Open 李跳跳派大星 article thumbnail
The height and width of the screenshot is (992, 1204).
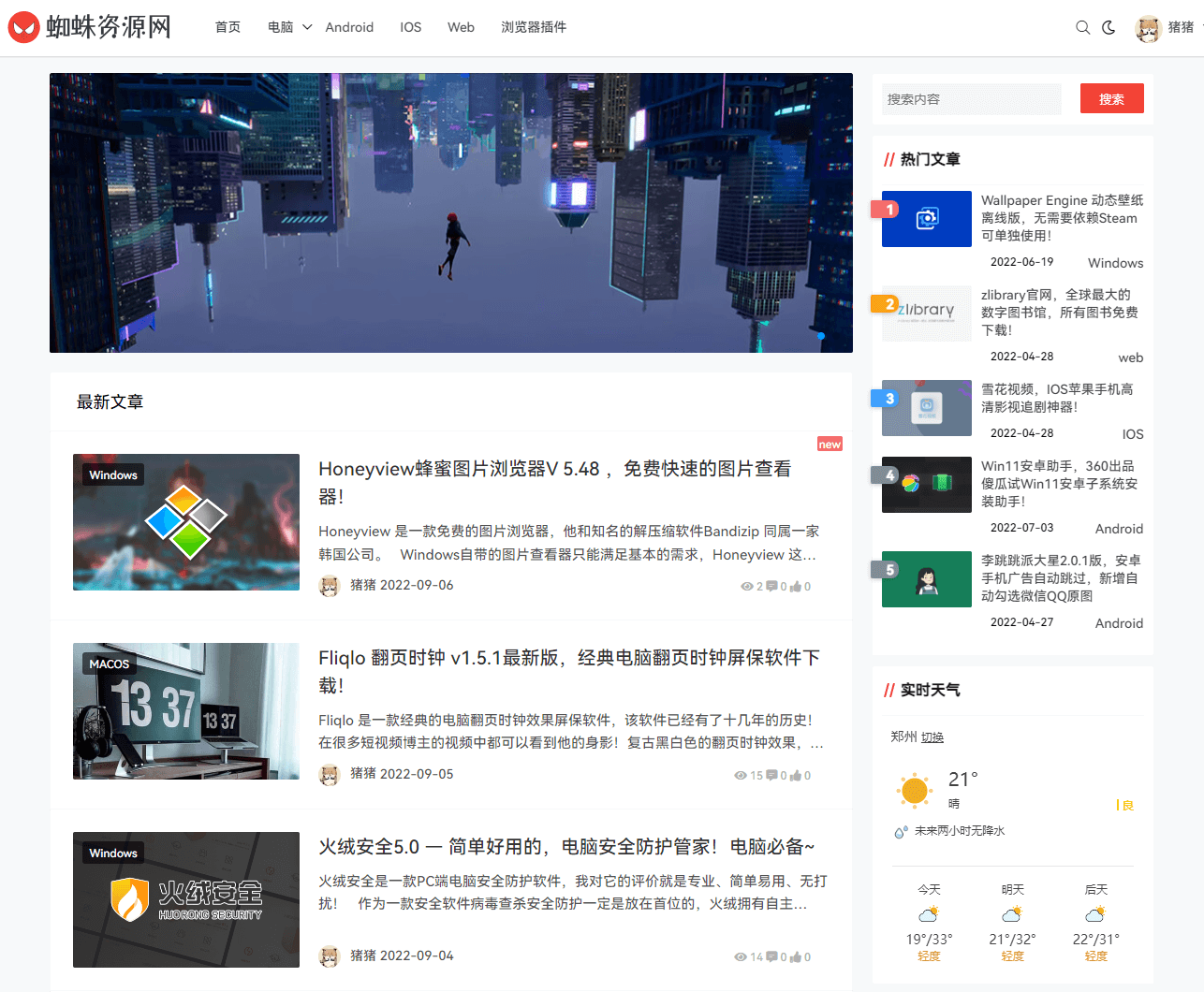(927, 579)
